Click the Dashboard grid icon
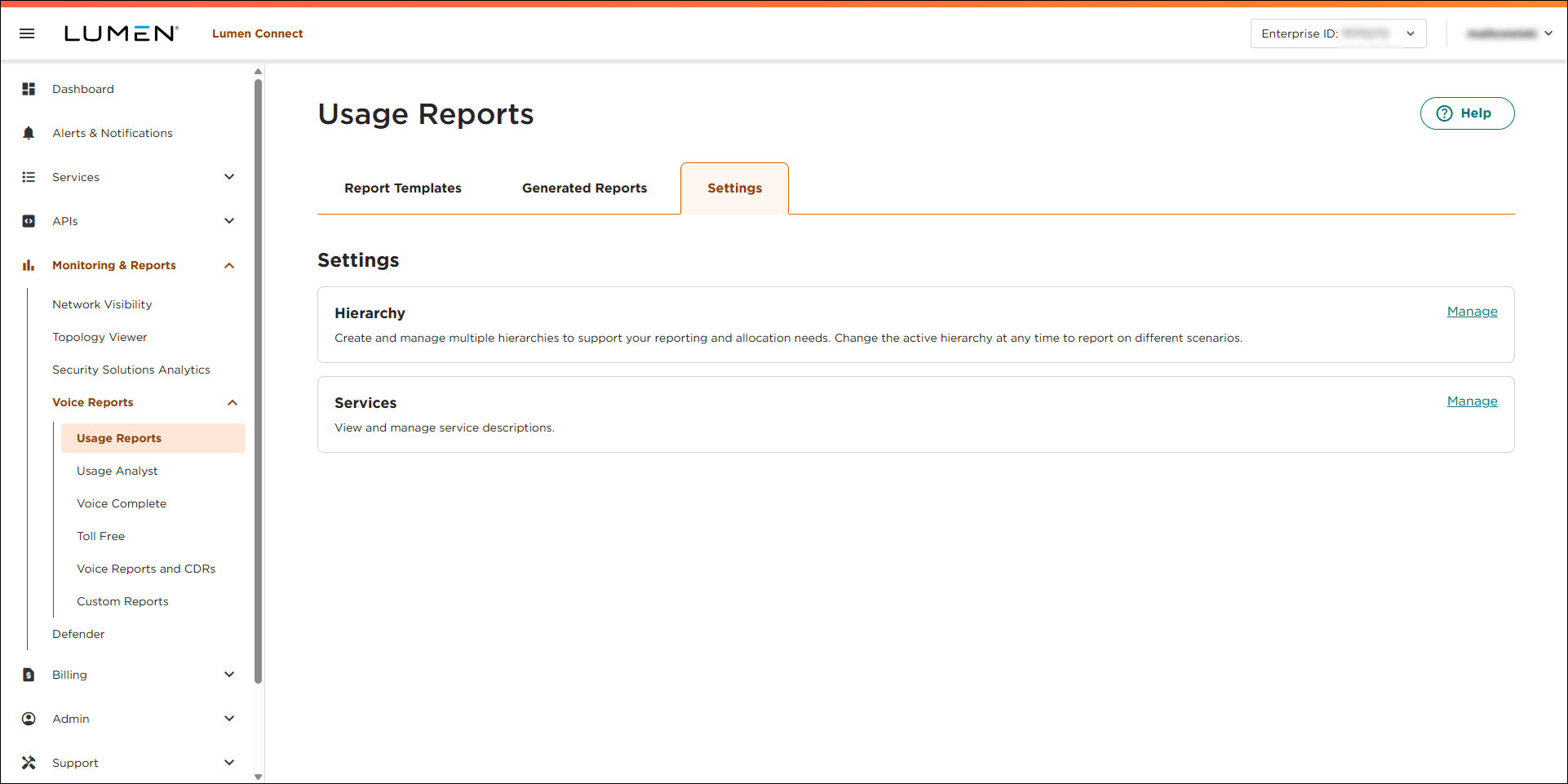The width and height of the screenshot is (1568, 784). pyautogui.click(x=29, y=89)
